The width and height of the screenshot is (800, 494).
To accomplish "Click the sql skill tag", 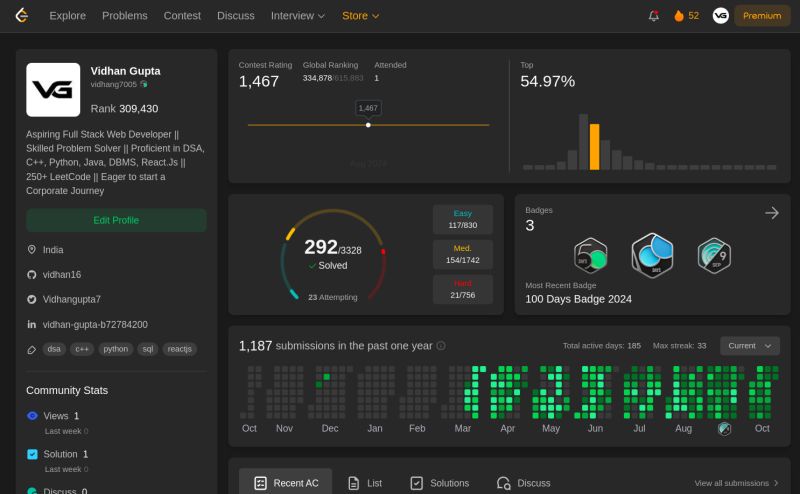I will coord(148,349).
